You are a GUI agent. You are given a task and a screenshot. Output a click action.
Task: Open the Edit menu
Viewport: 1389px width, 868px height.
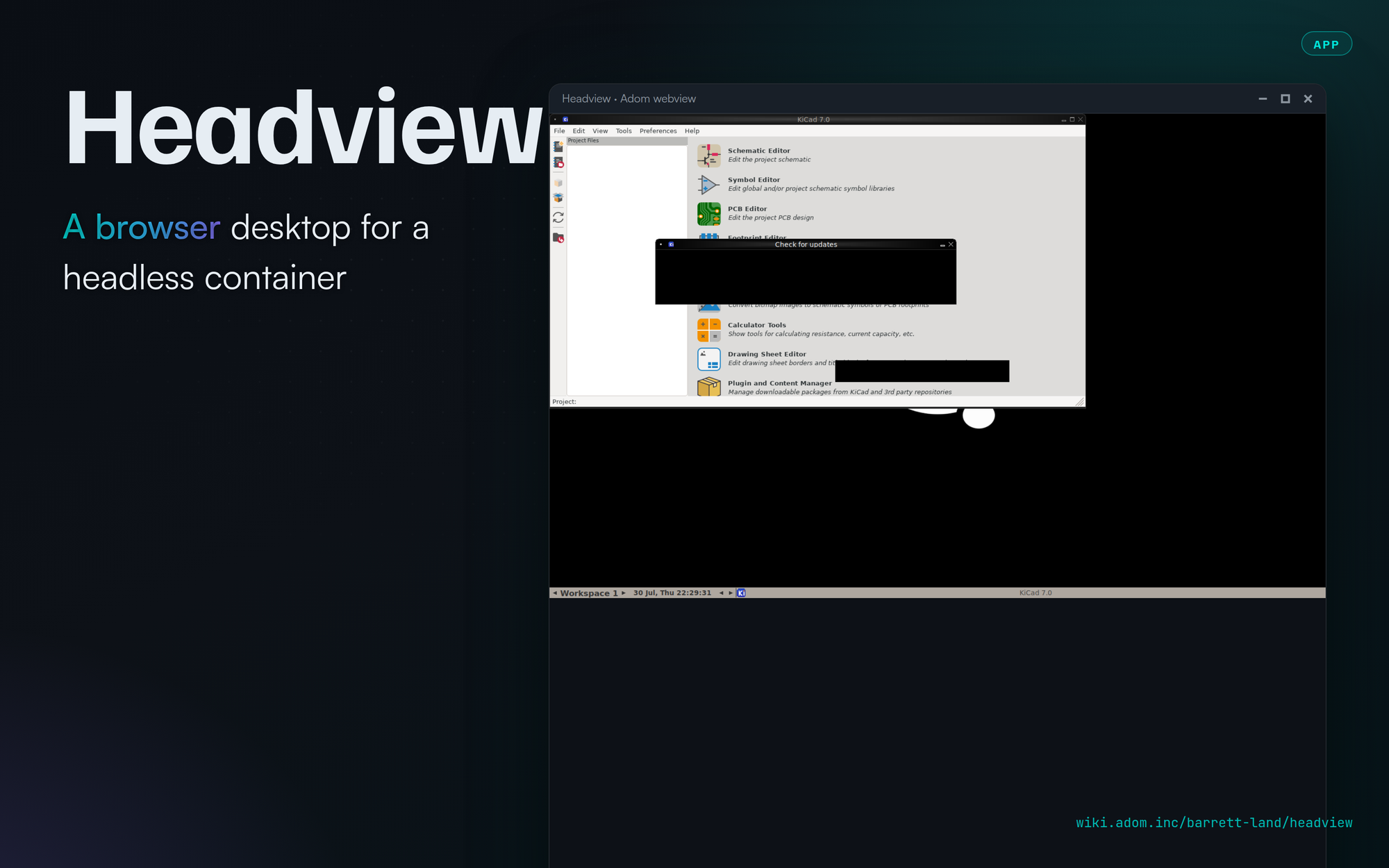click(579, 131)
